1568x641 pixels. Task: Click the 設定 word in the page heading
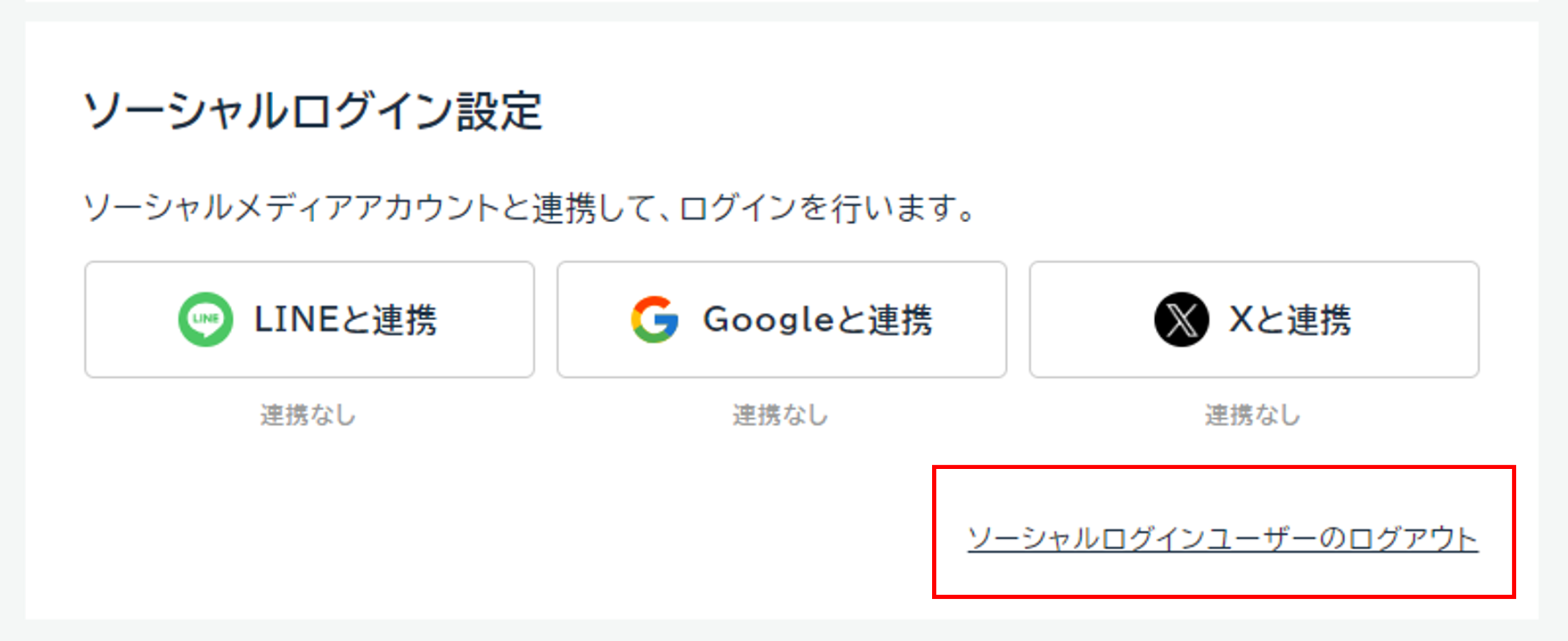(500, 111)
